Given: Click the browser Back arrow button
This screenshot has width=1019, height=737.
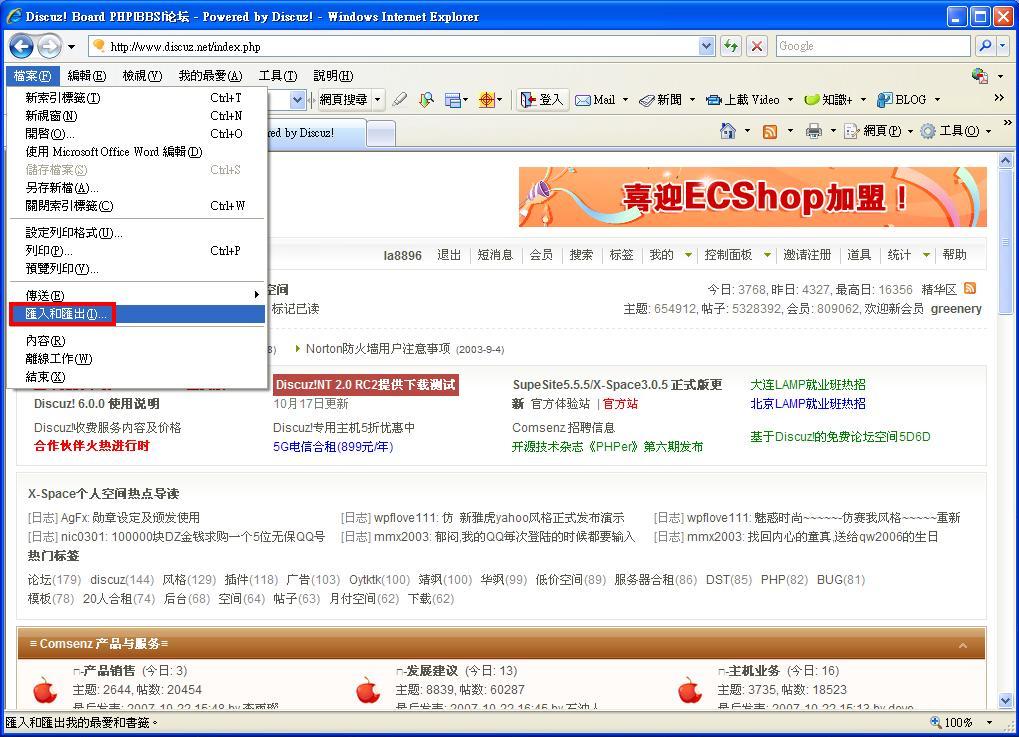Looking at the screenshot, I should pos(21,46).
